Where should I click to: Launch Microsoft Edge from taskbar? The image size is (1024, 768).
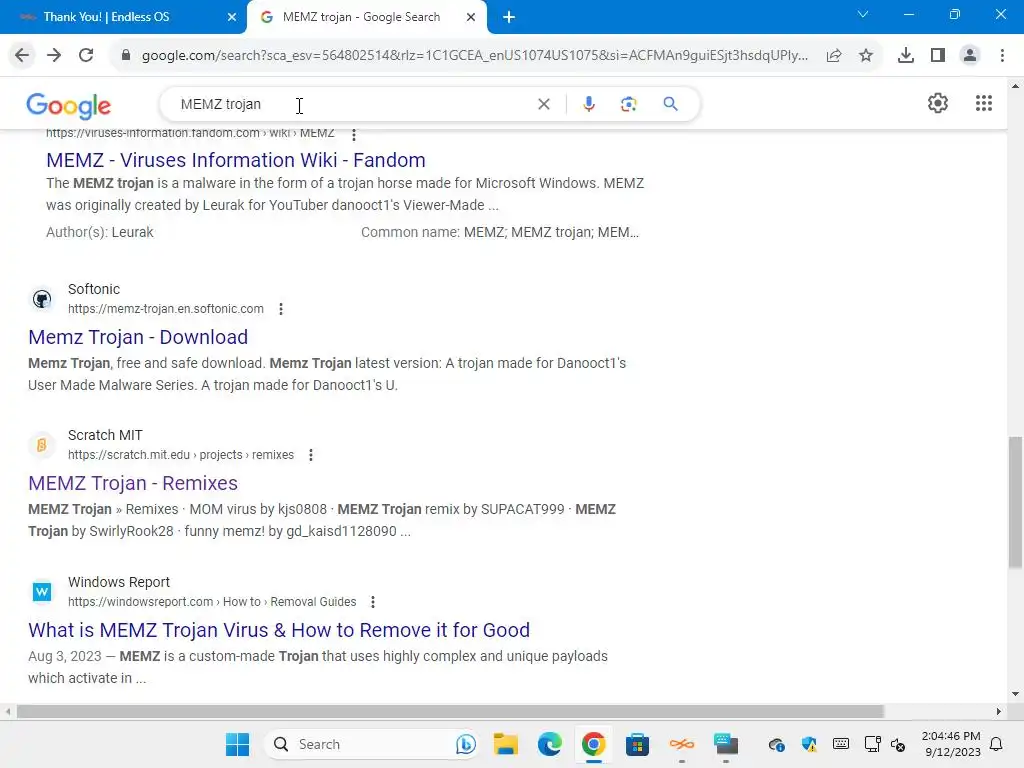point(550,744)
